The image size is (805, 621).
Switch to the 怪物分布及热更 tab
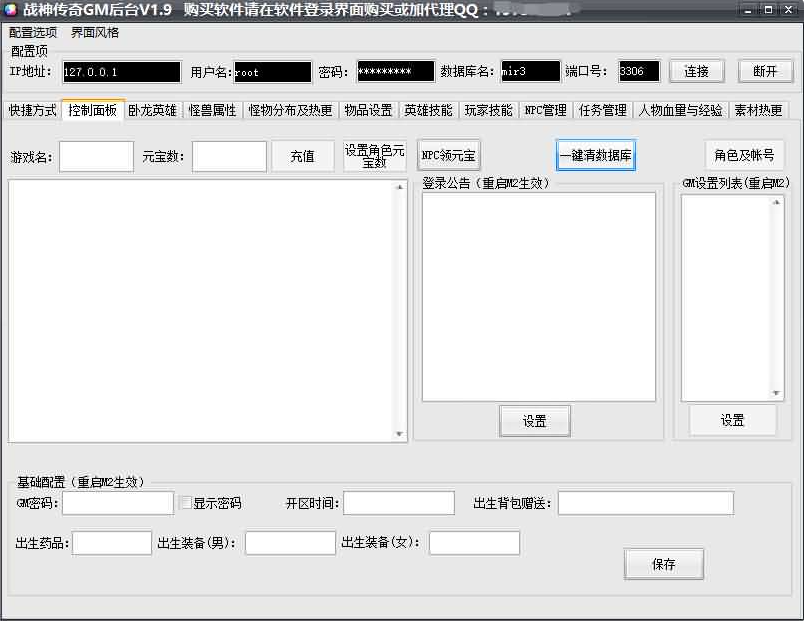pyautogui.click(x=290, y=111)
